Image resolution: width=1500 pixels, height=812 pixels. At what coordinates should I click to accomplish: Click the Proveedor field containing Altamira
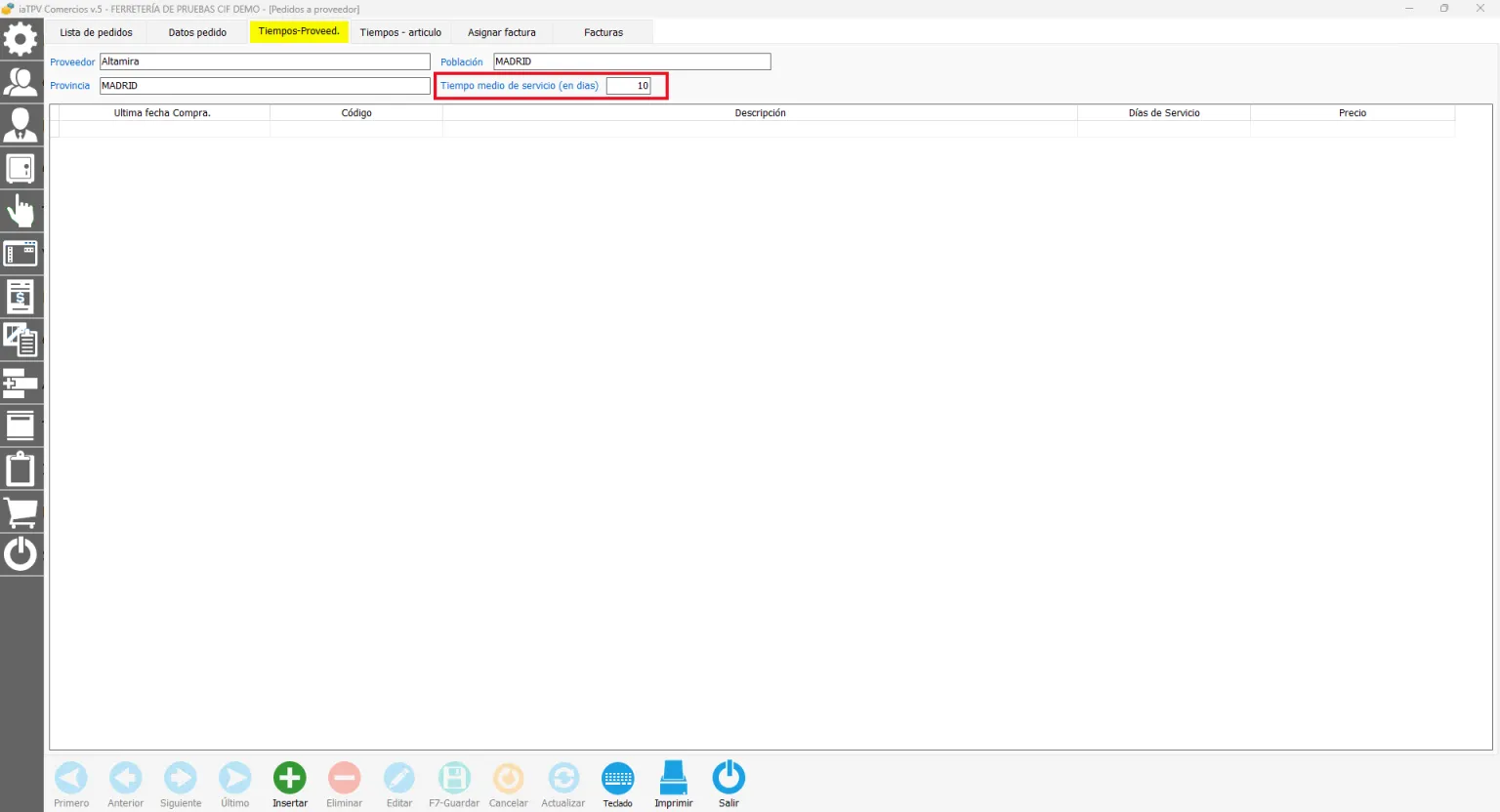(265, 61)
